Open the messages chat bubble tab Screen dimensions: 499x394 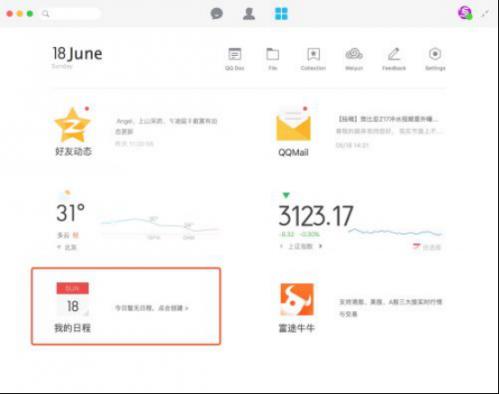pos(217,14)
